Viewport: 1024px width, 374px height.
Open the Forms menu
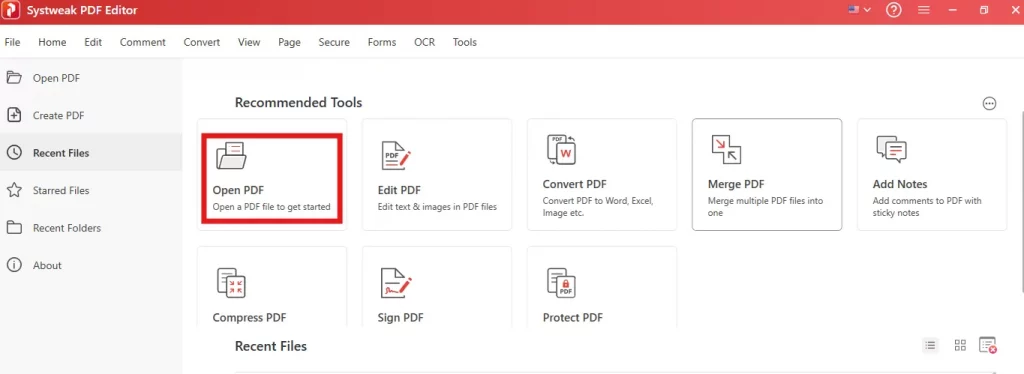pyautogui.click(x=381, y=42)
